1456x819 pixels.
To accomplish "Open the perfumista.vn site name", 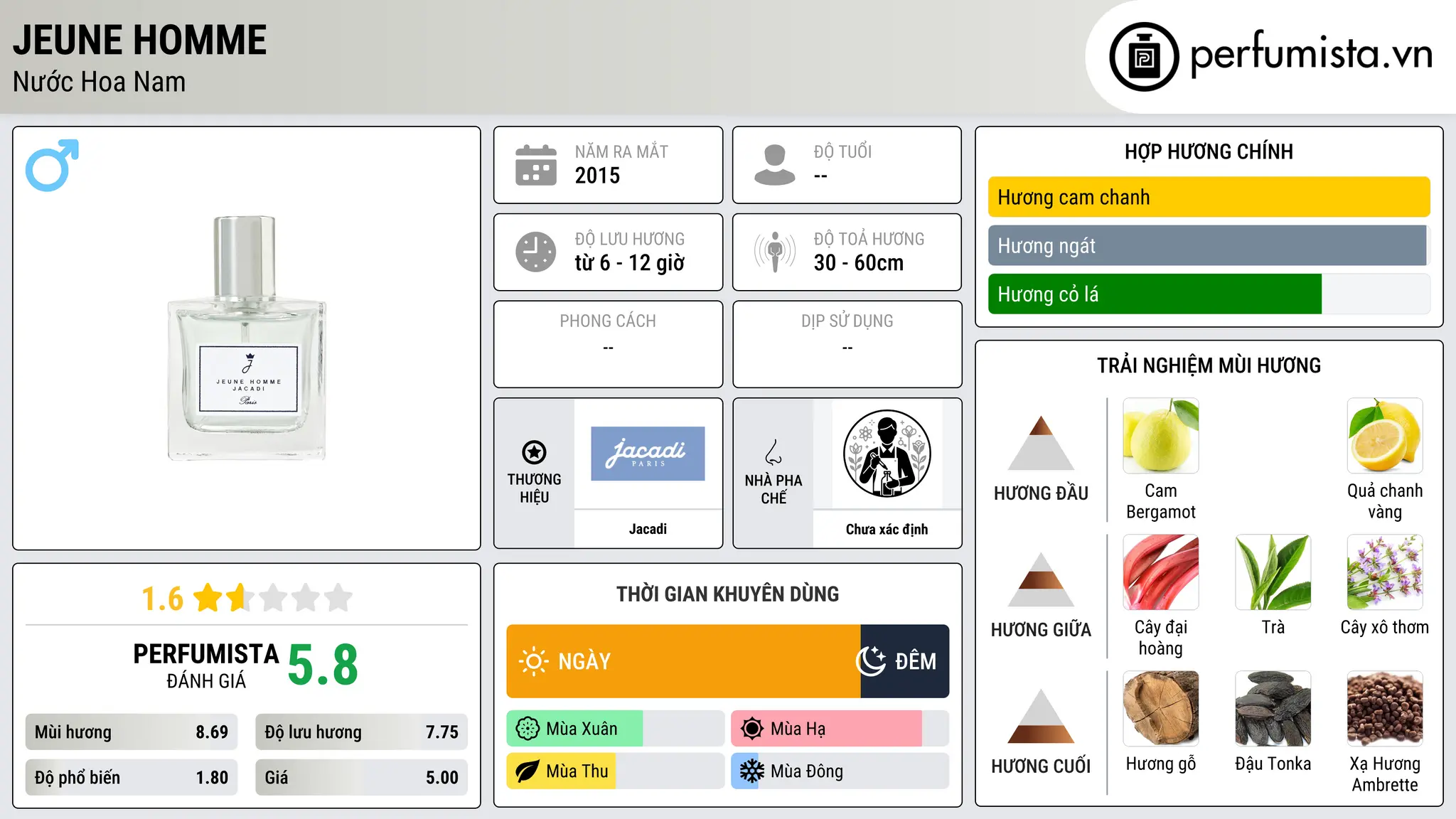I will tap(1312, 53).
